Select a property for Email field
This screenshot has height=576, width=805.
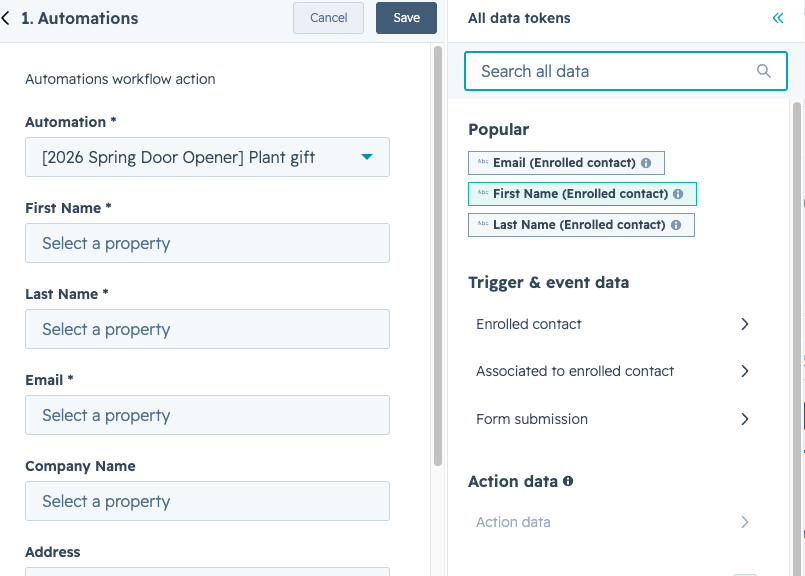207,415
